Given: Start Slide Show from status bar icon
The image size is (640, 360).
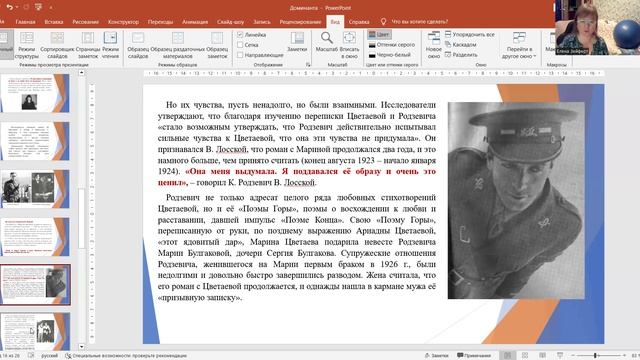Looking at the screenshot, I should (x=560, y=356).
